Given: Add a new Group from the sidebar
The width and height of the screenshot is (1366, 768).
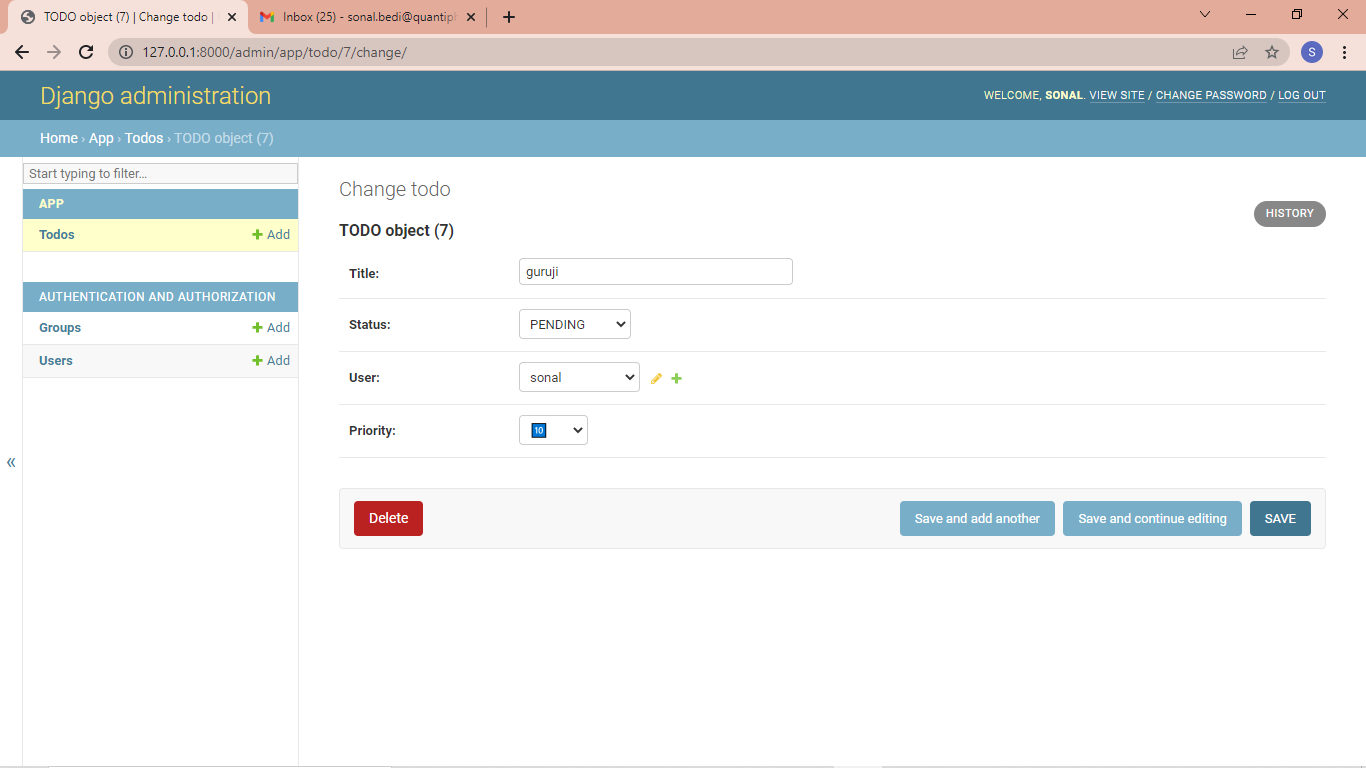Looking at the screenshot, I should click(x=270, y=327).
